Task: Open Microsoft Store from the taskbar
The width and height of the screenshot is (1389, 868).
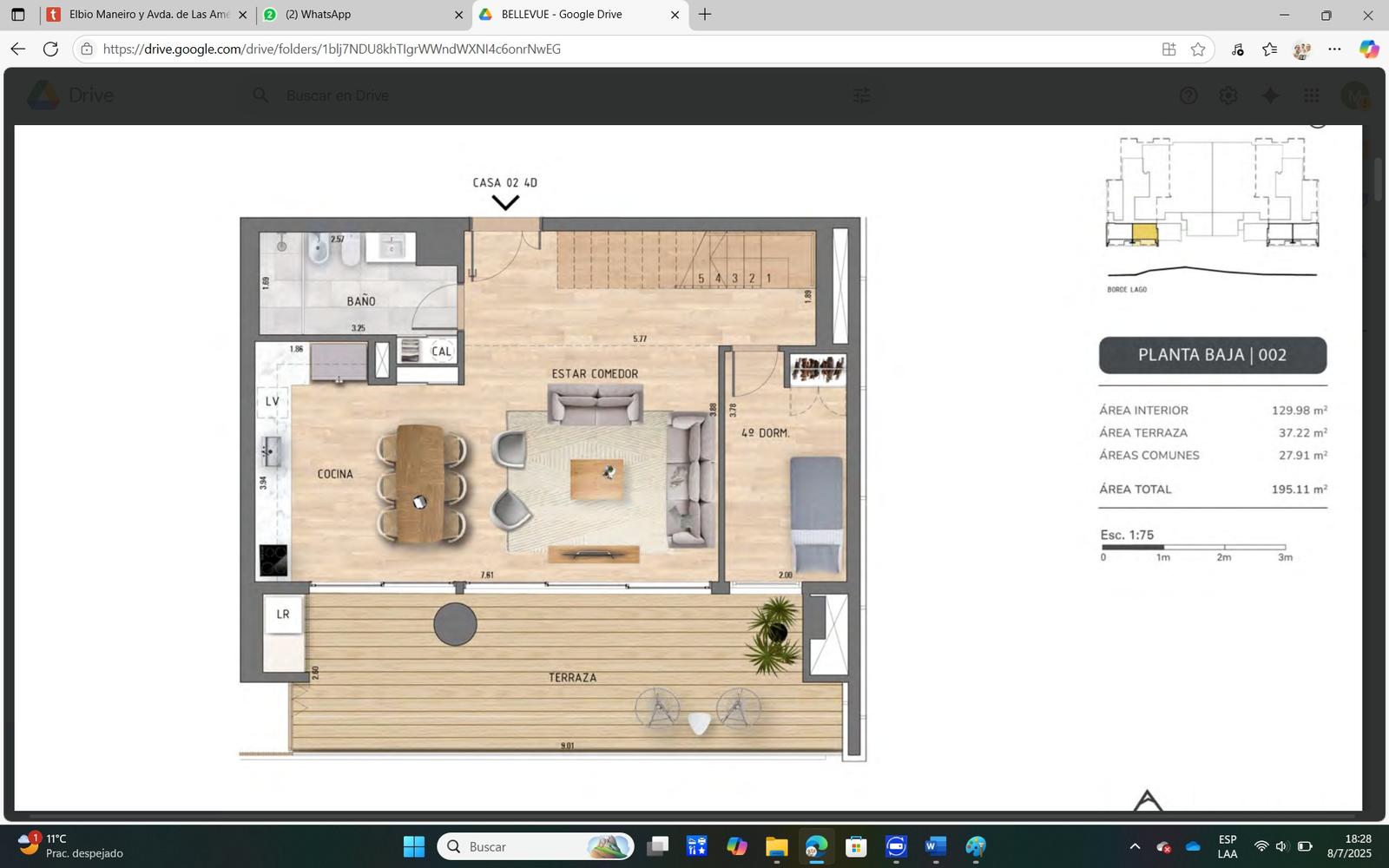Action: [856, 846]
